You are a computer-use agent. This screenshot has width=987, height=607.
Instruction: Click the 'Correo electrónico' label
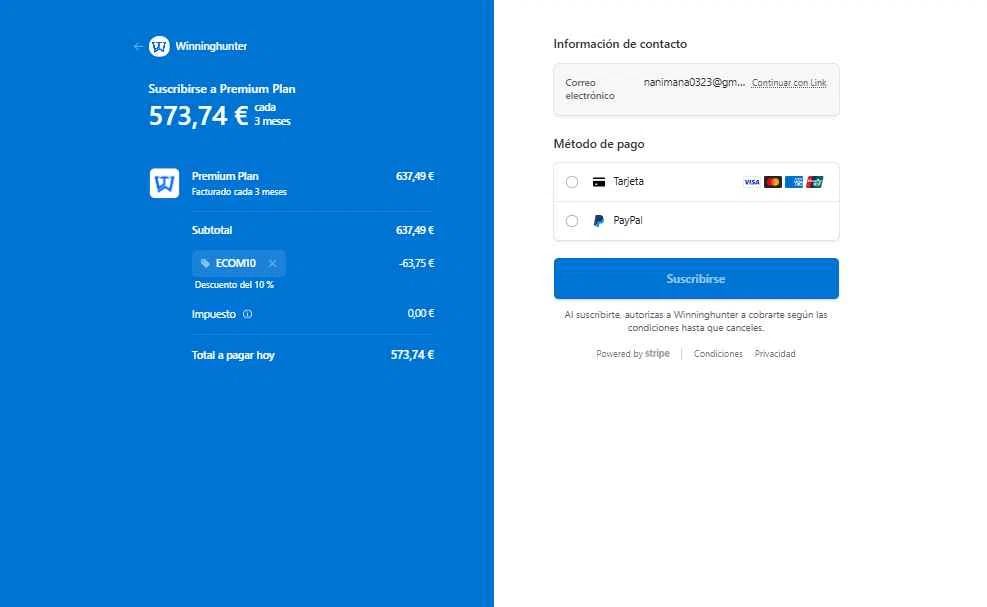(x=590, y=89)
